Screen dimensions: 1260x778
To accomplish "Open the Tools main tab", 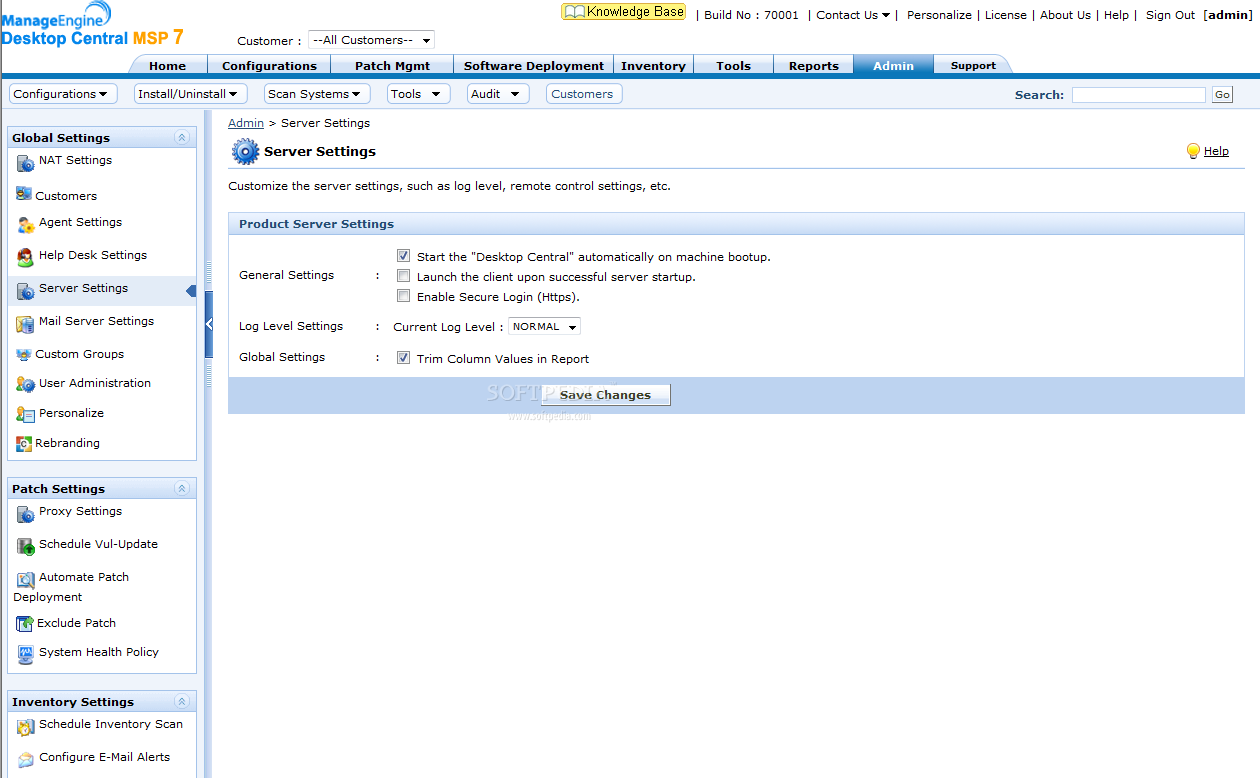I will 734,65.
